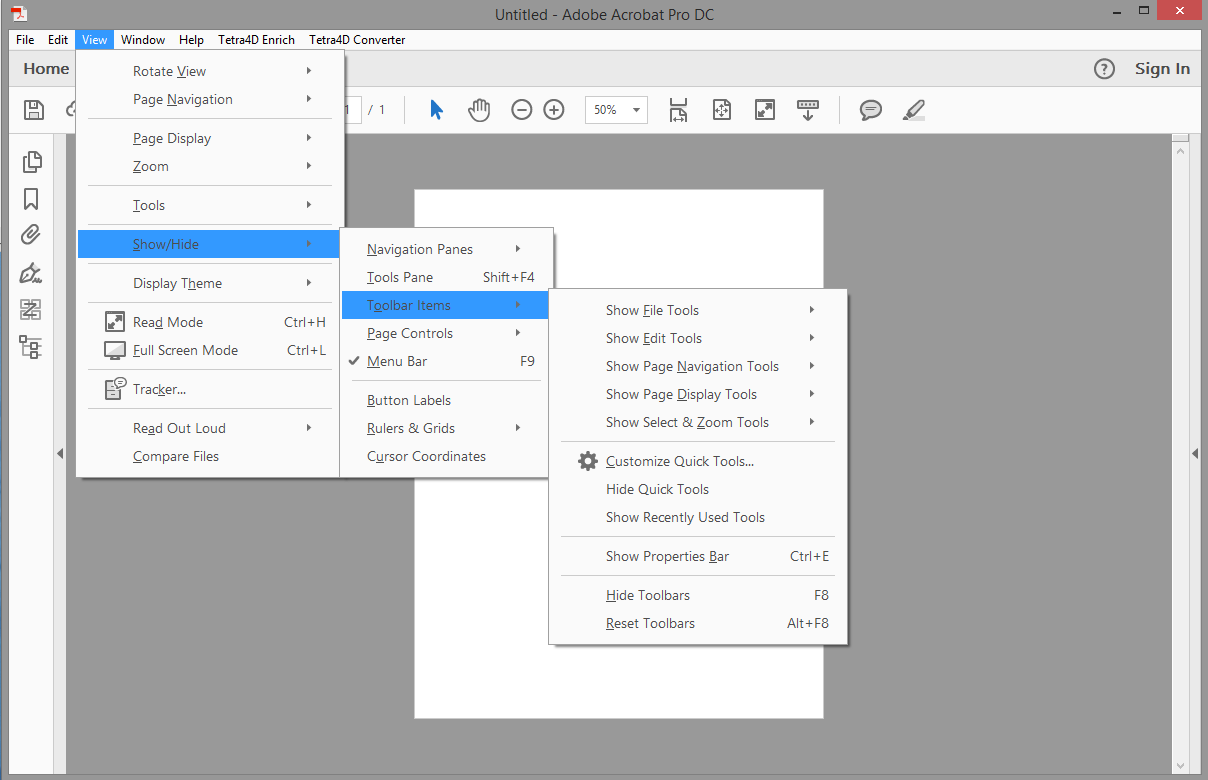The width and height of the screenshot is (1208, 780).
Task: Open the Tetra4D Enrich menu
Action: [256, 40]
